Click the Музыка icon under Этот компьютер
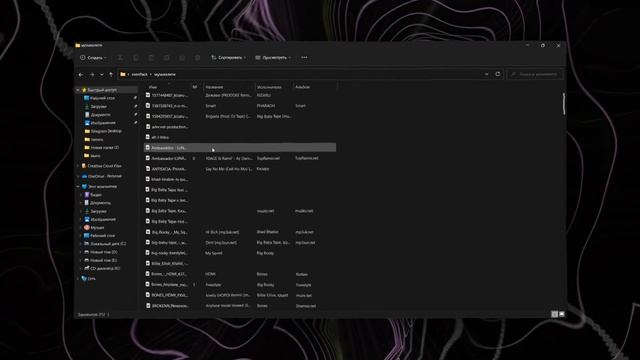Screen dimensions: 640x360 87,227
